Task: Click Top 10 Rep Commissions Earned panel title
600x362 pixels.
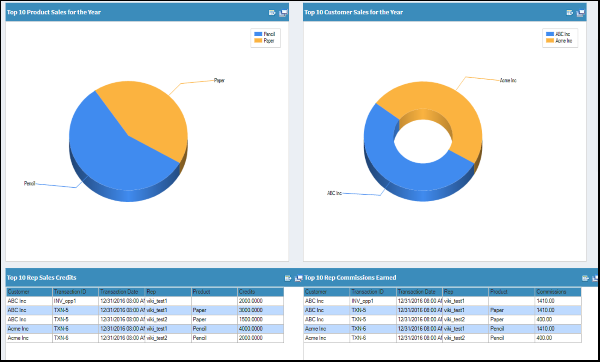Action: coord(351,278)
